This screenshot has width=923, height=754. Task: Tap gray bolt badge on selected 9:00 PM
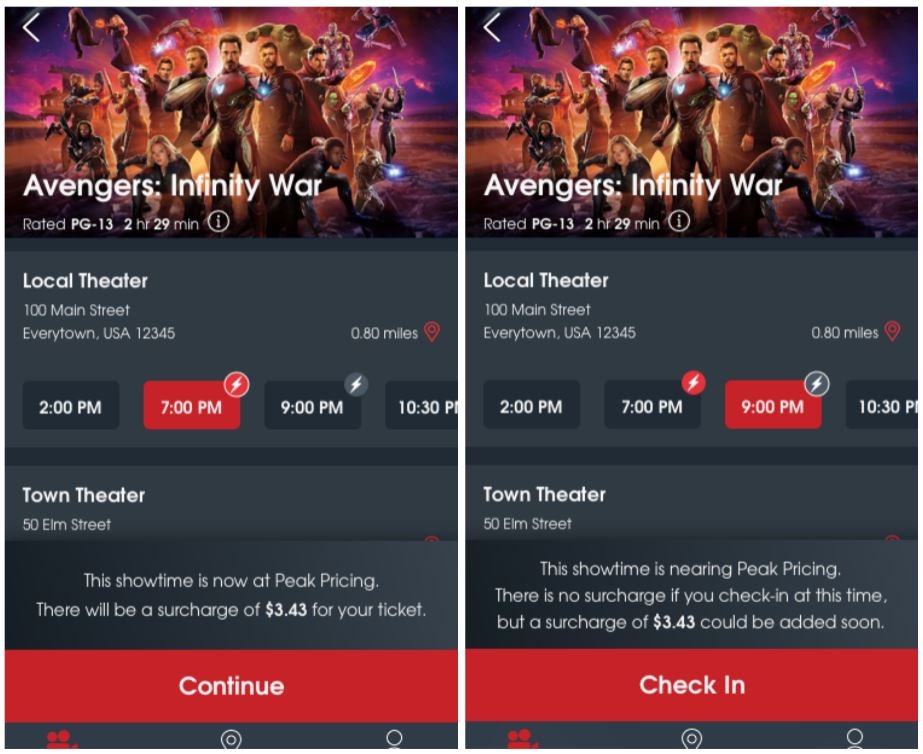817,384
